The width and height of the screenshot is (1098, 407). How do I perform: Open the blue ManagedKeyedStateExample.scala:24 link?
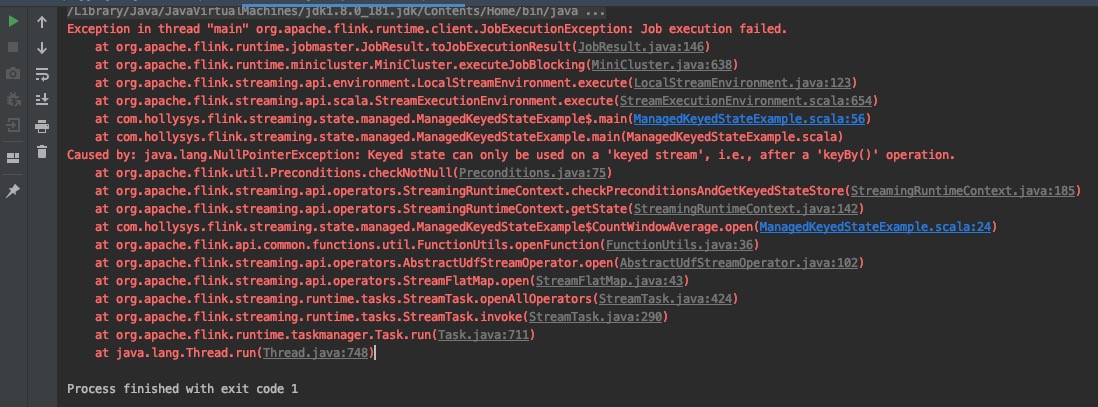[x=875, y=227]
